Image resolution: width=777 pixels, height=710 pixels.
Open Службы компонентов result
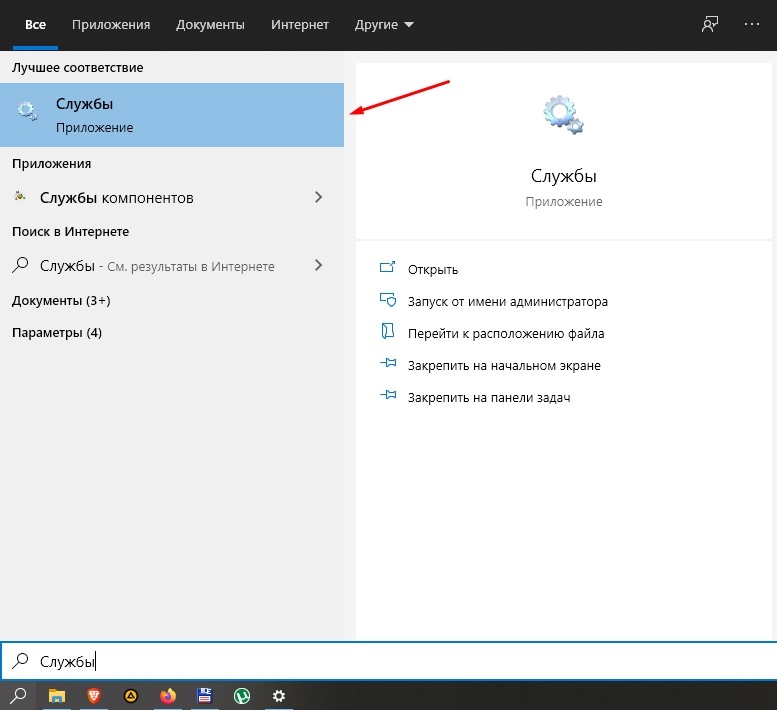click(x=172, y=198)
